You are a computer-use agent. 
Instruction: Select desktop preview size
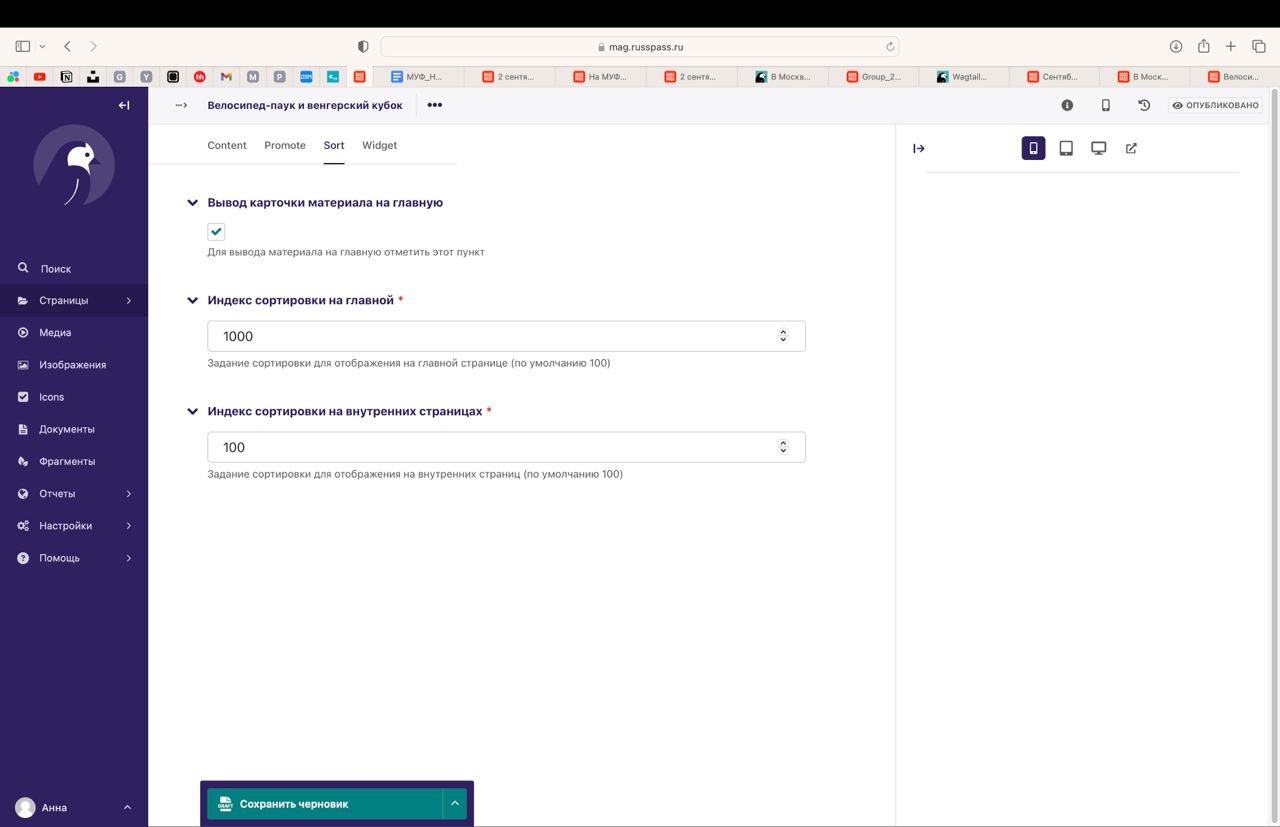click(1099, 148)
